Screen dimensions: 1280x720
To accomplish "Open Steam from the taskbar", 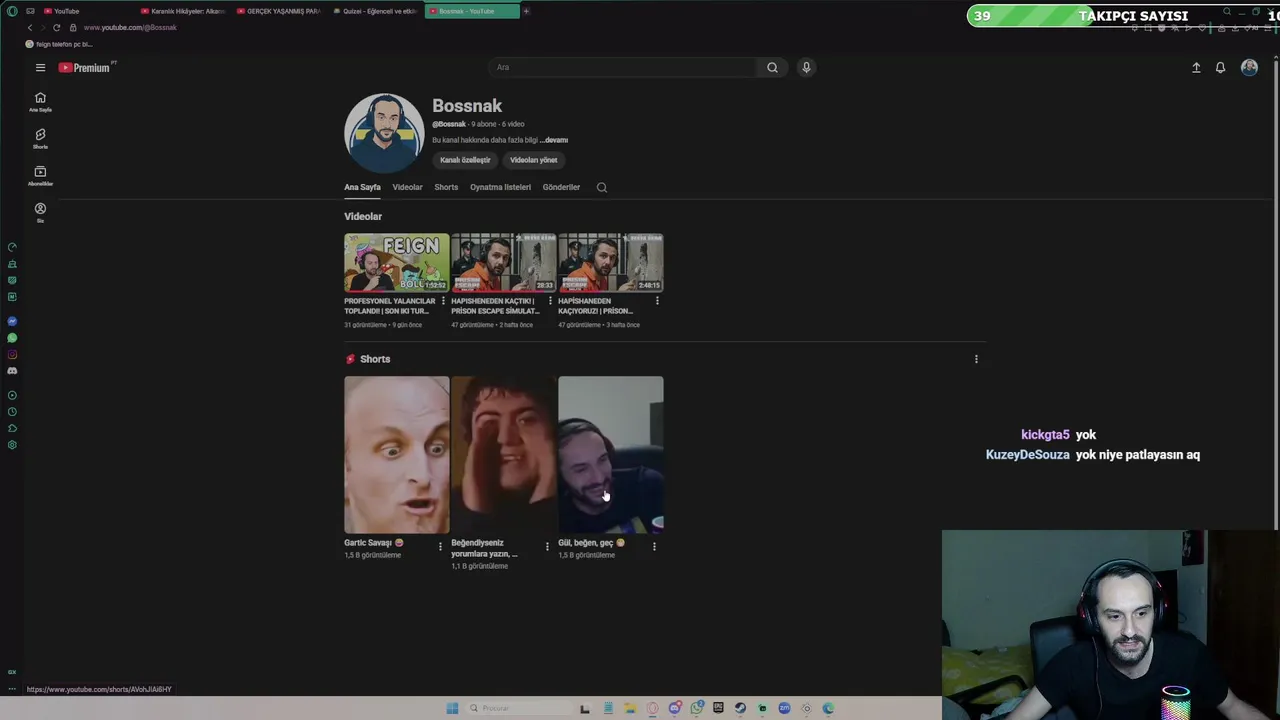I will tap(740, 708).
